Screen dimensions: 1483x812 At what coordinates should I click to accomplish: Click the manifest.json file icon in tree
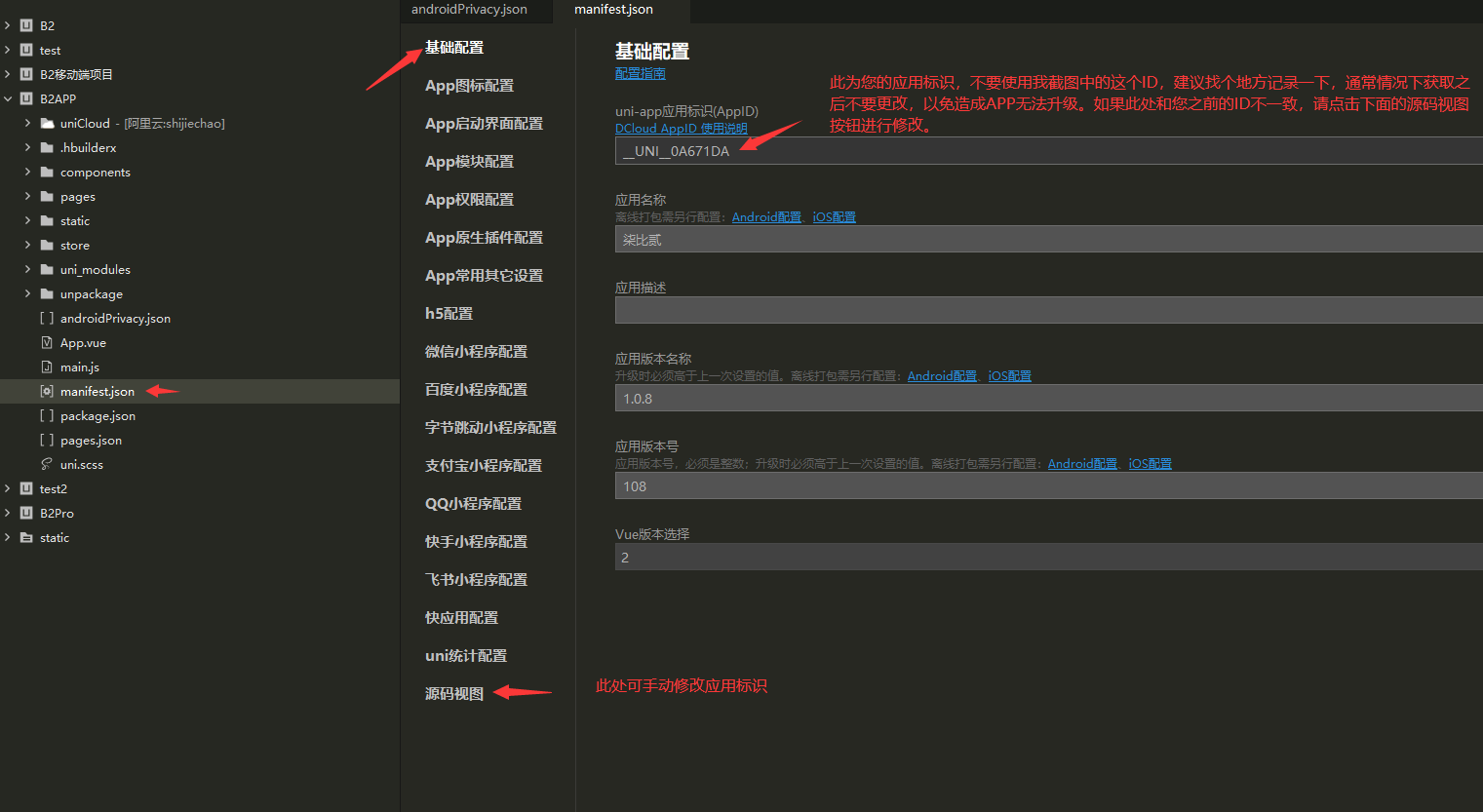pyautogui.click(x=47, y=392)
